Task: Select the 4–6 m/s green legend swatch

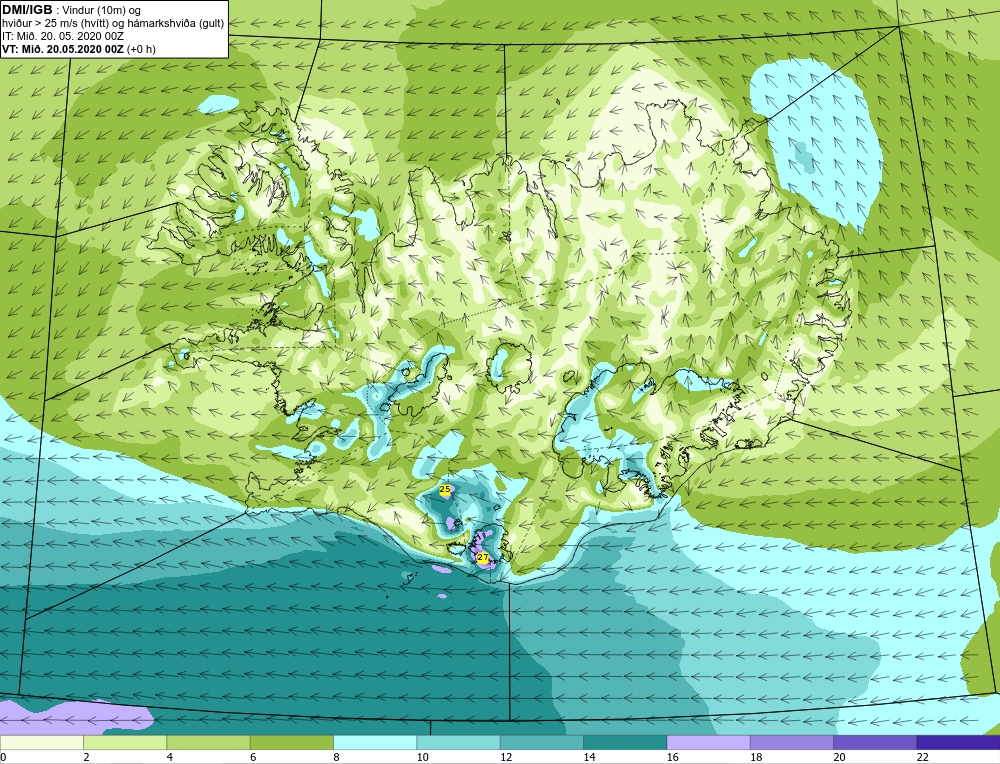Action: 209,742
